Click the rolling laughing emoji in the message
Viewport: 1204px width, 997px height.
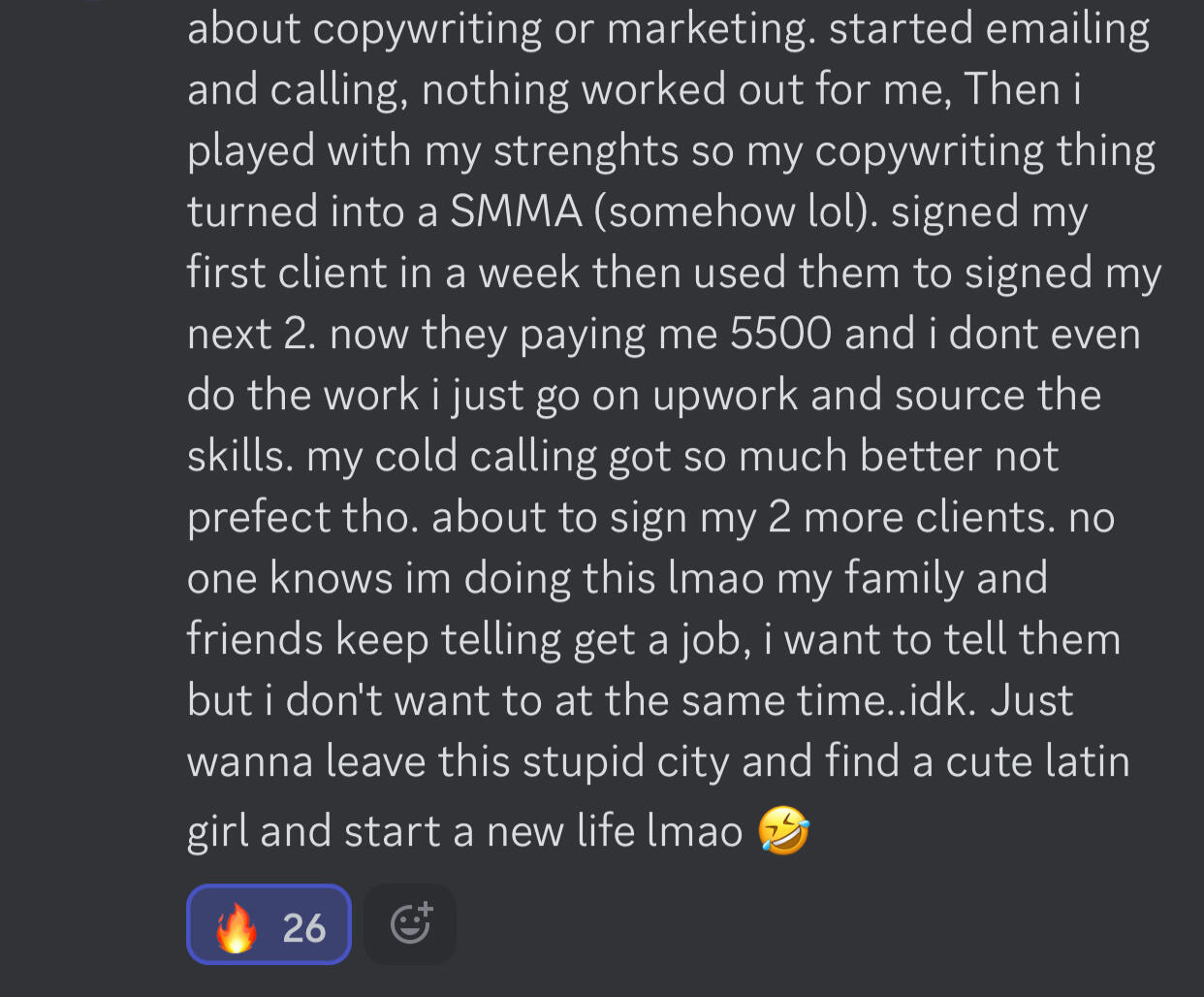pos(783,832)
